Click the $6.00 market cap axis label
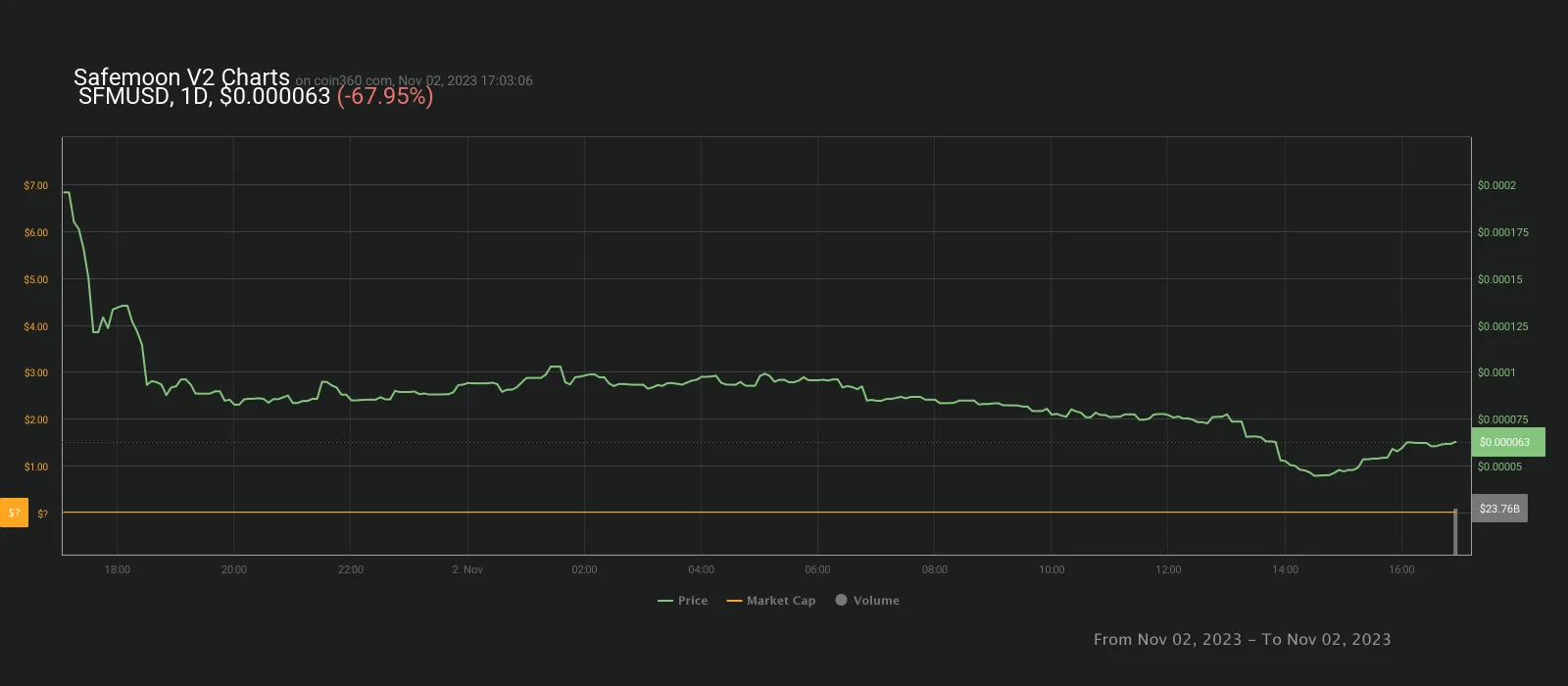Image resolution: width=1568 pixels, height=686 pixels. [x=36, y=232]
